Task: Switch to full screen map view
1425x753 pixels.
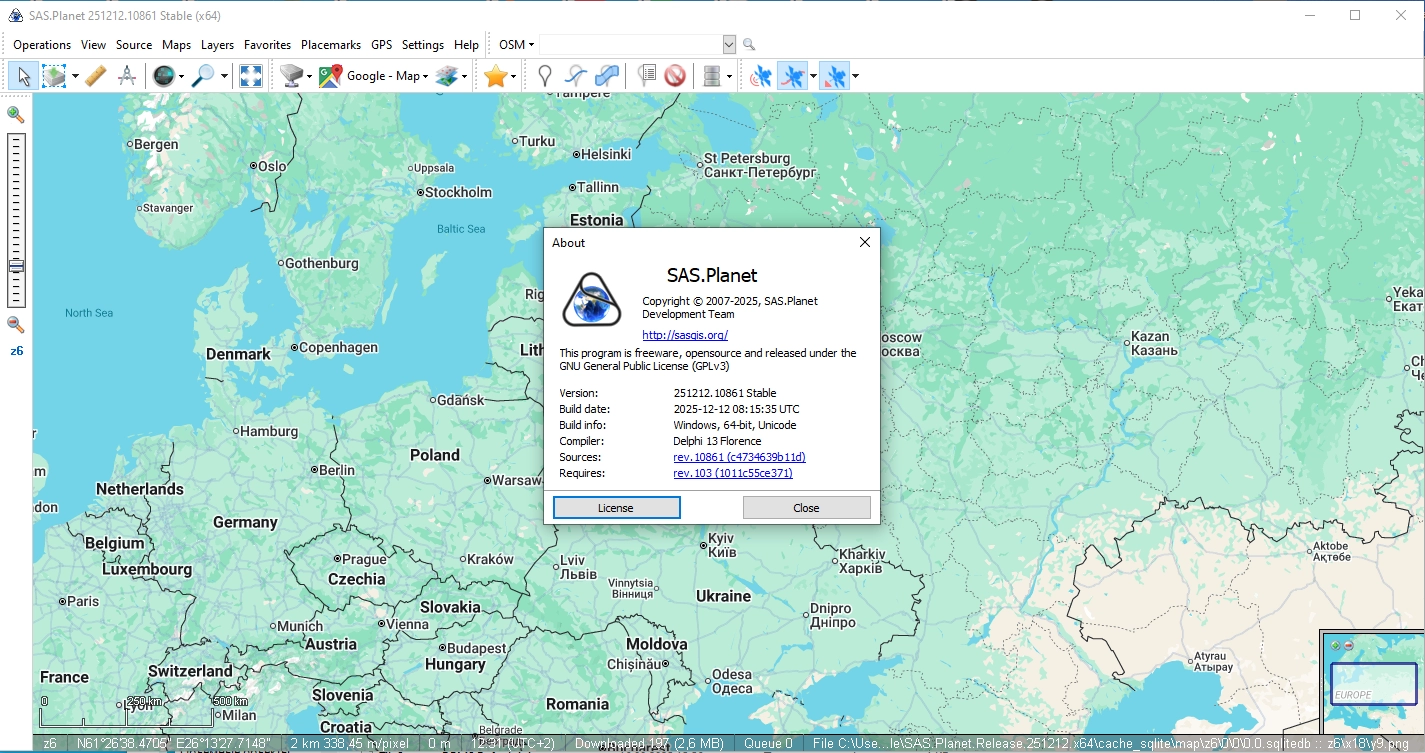Action: click(251, 76)
